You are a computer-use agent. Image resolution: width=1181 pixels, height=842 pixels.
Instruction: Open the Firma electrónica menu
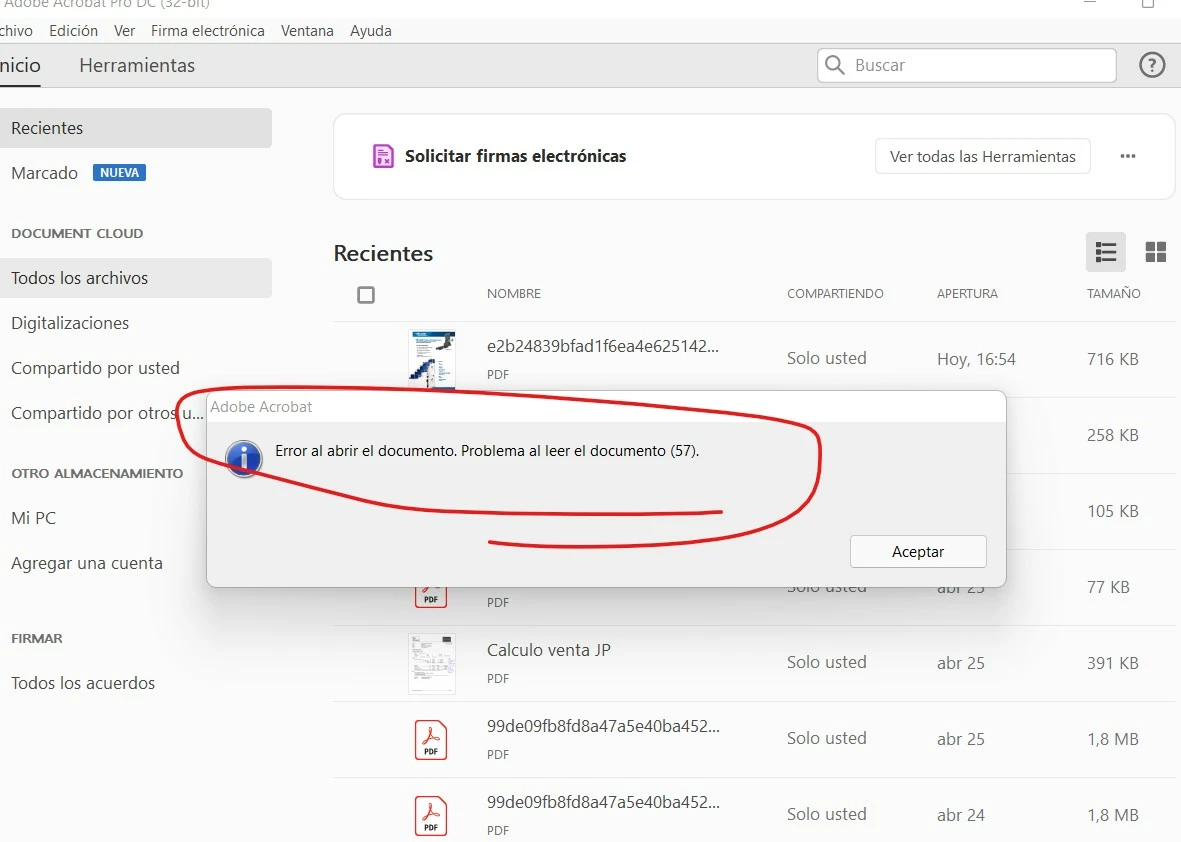(208, 31)
